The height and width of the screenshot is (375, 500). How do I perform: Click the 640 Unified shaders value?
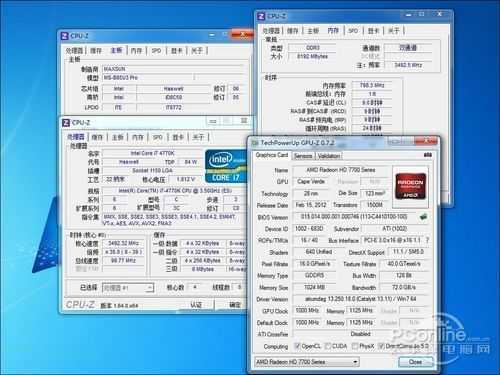[x=318, y=252]
